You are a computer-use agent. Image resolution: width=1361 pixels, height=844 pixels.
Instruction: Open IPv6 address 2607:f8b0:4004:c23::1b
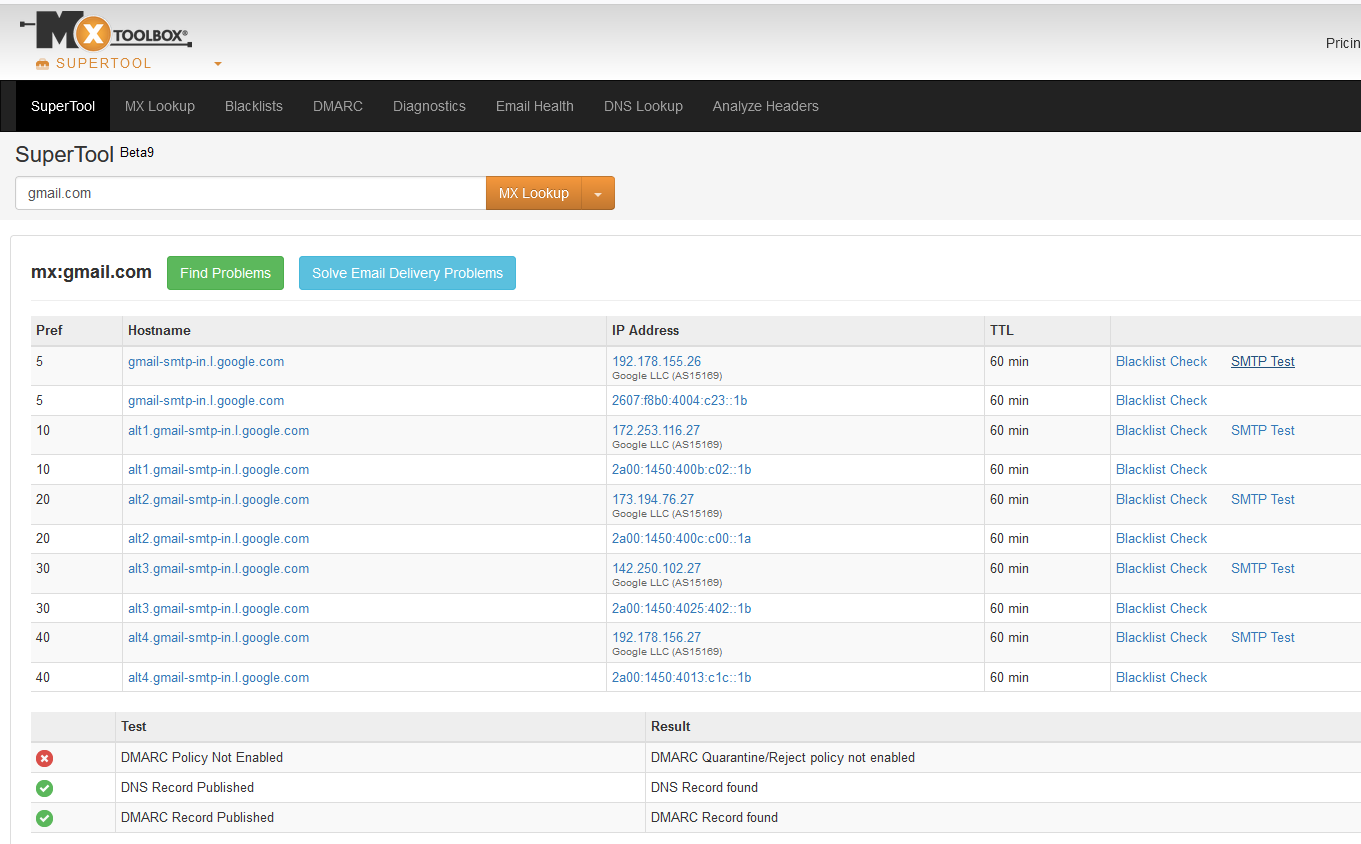click(x=680, y=401)
